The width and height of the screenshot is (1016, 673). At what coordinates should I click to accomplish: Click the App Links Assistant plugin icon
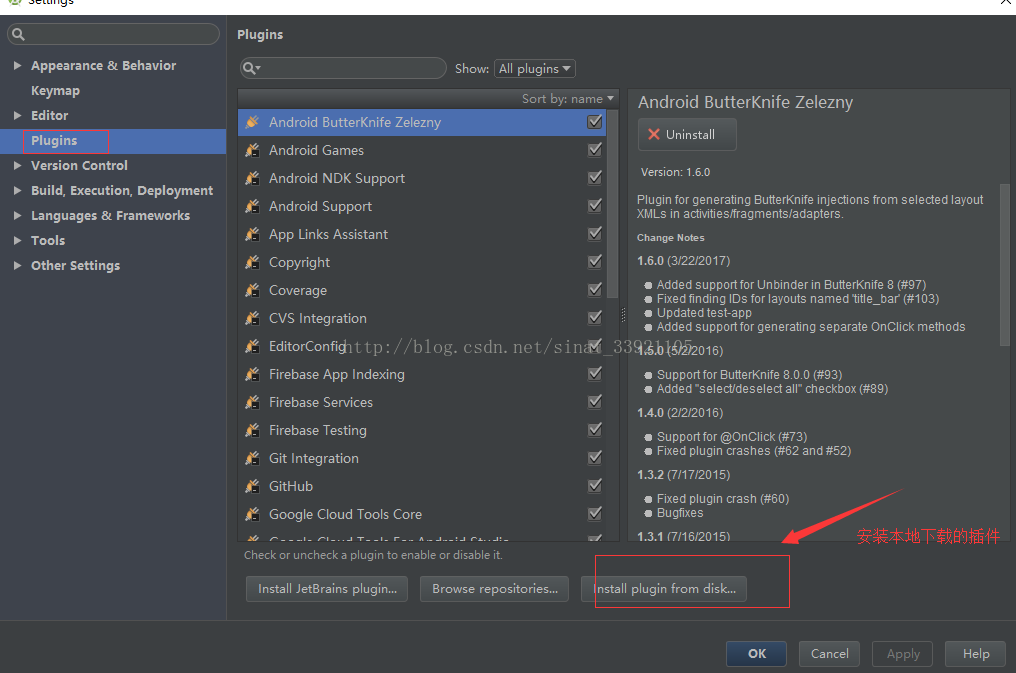[253, 234]
